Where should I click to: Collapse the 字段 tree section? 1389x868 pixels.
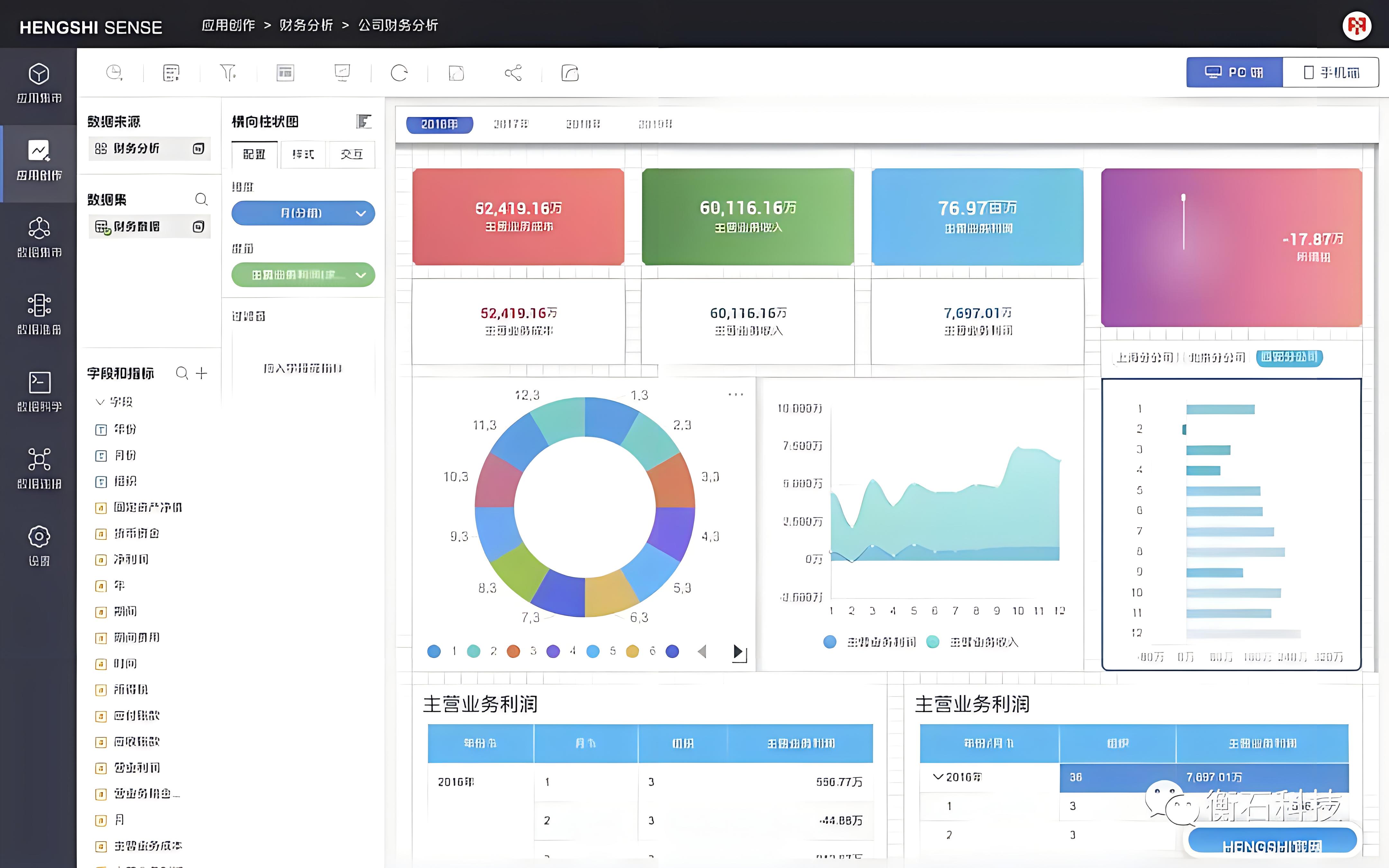(x=100, y=401)
